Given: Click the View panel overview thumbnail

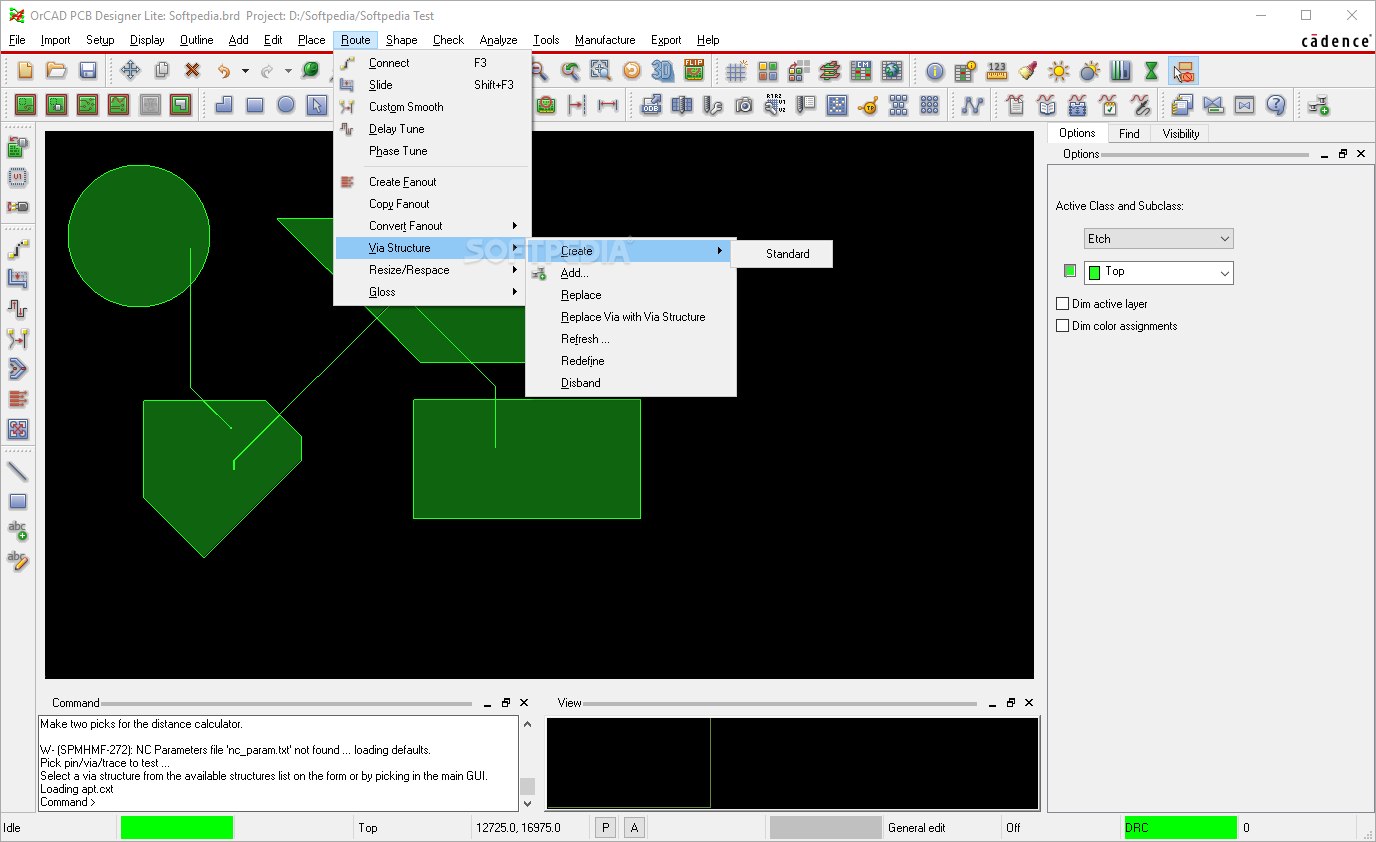Looking at the screenshot, I should click(x=792, y=763).
